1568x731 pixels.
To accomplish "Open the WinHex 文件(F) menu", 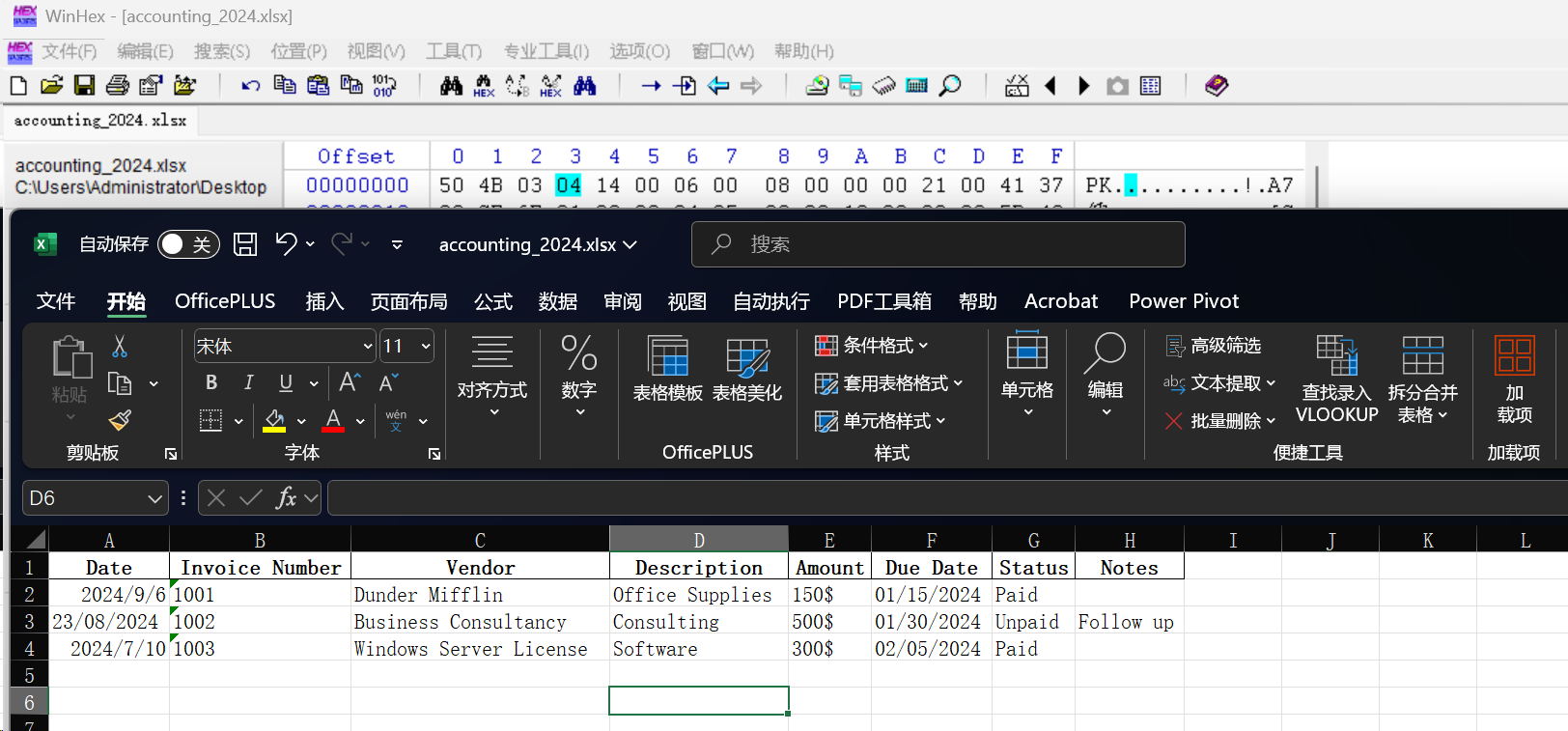I will (70, 51).
